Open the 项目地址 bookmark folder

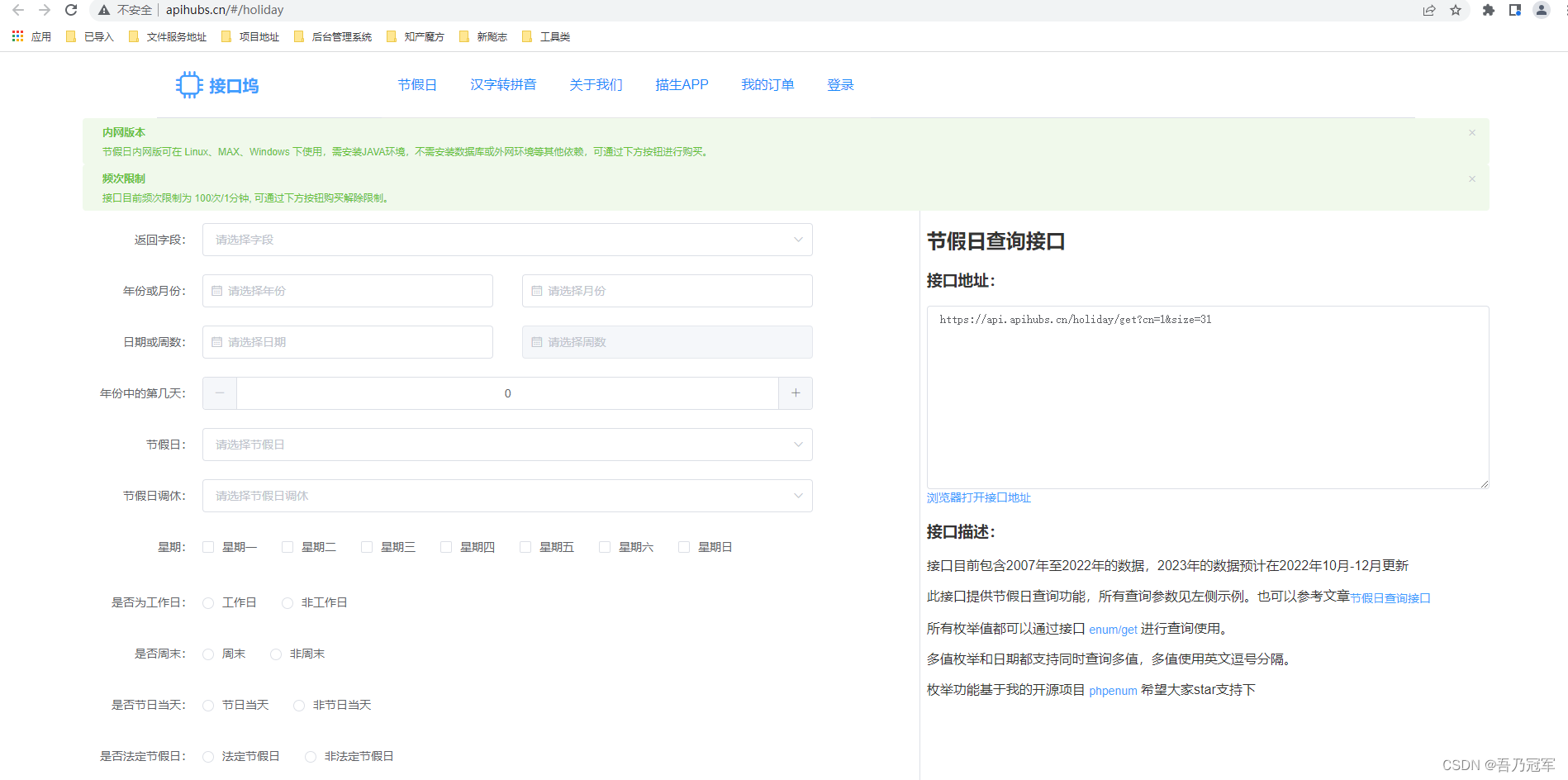pos(250,36)
